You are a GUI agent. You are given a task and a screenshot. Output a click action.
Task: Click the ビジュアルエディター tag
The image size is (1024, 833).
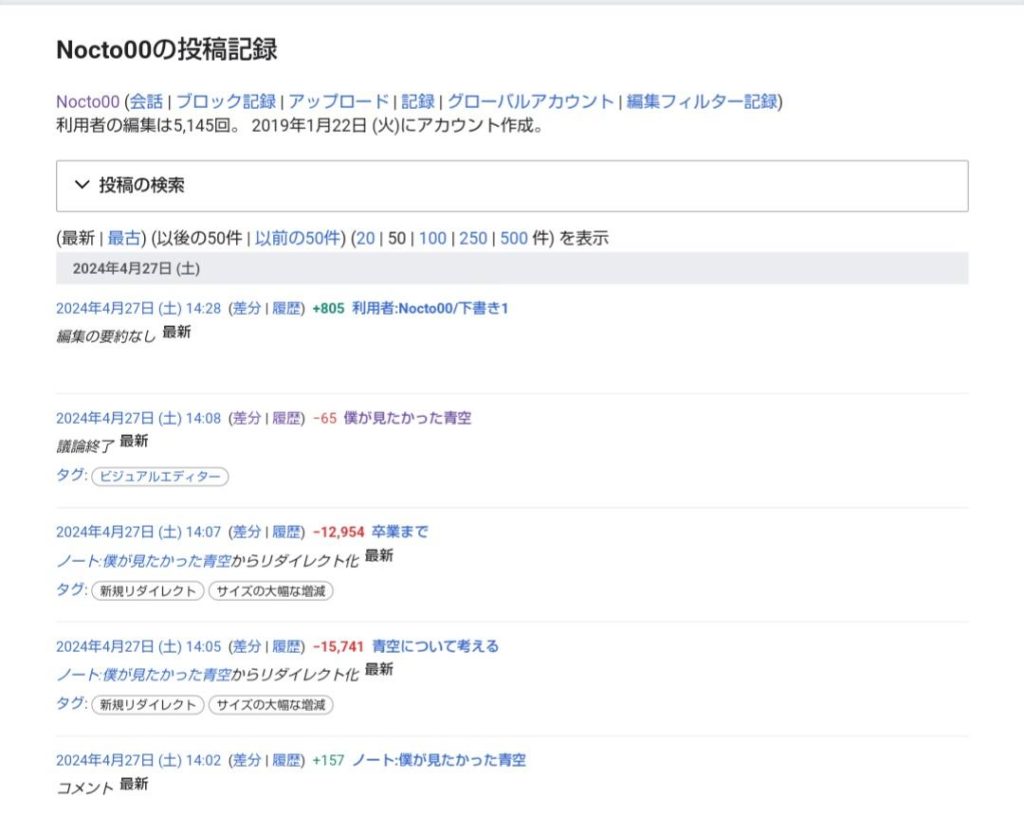160,477
